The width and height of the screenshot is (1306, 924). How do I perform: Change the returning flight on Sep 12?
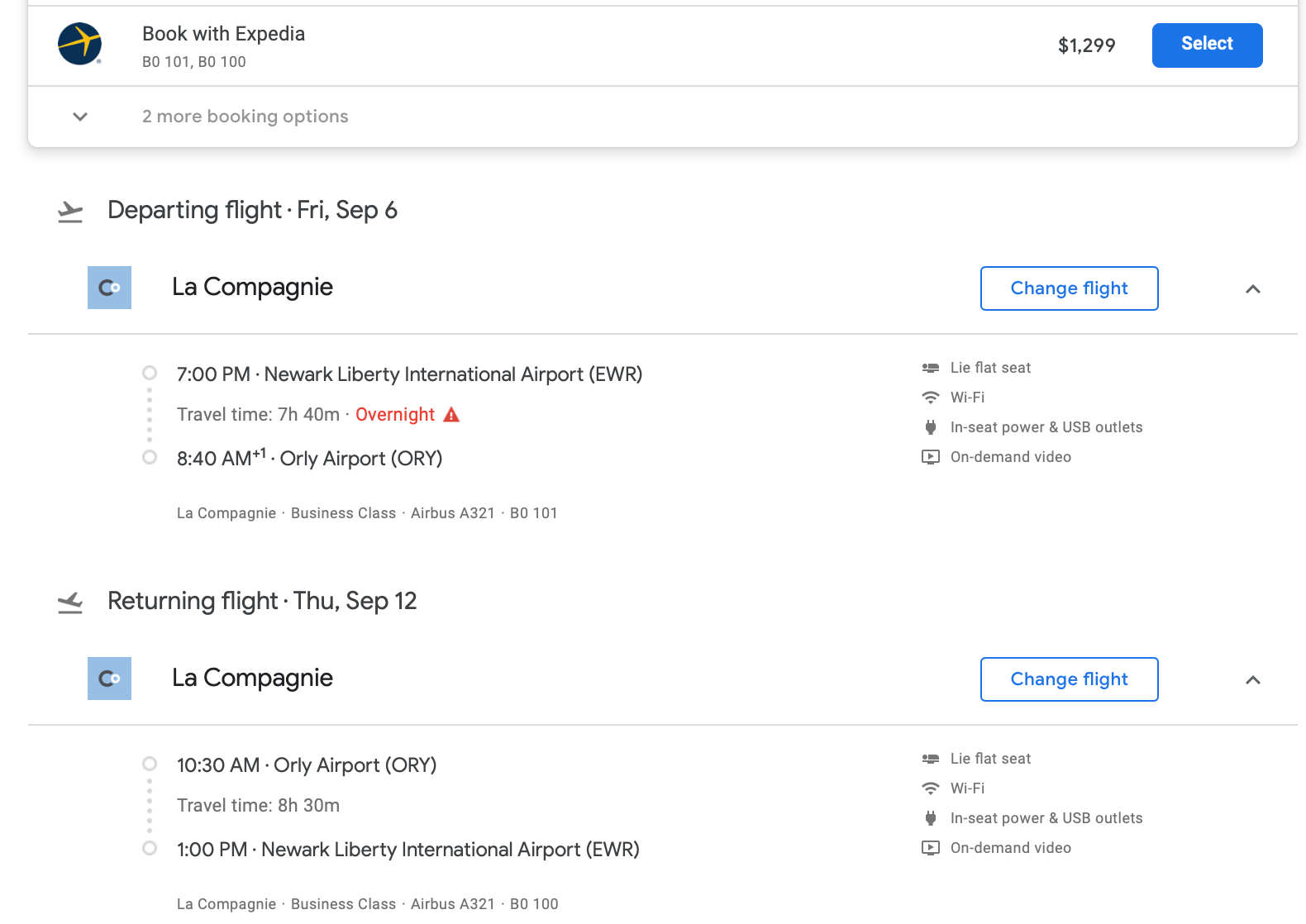[1069, 679]
